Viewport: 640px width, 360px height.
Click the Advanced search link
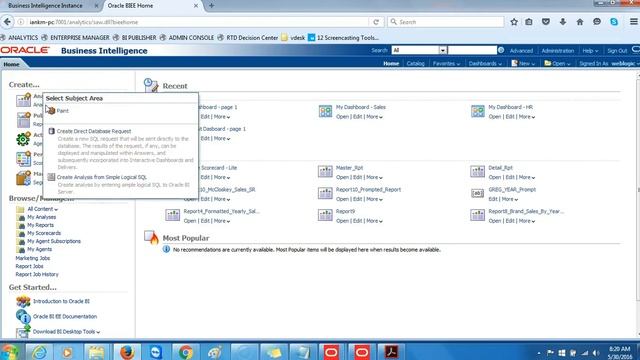click(x=521, y=51)
